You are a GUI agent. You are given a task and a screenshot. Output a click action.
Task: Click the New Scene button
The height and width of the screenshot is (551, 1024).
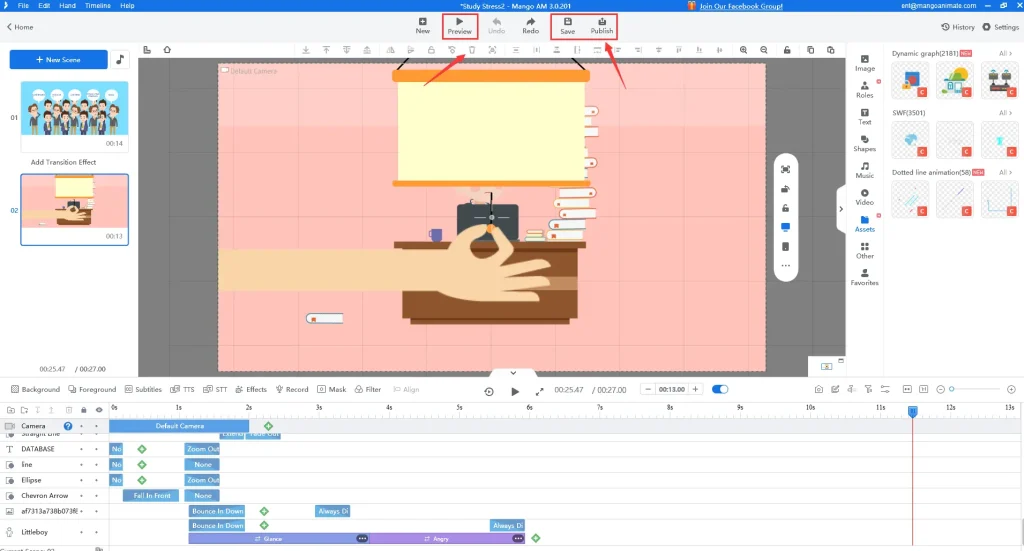[x=58, y=60]
